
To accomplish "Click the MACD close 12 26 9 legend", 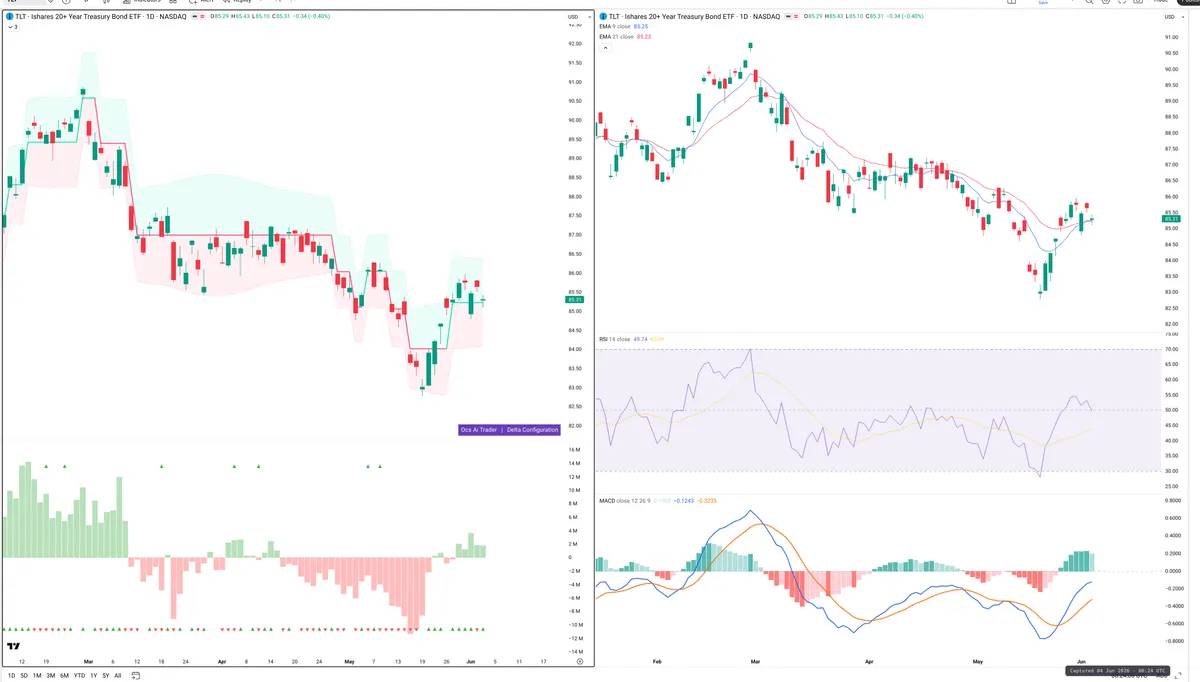I will 626,500.
